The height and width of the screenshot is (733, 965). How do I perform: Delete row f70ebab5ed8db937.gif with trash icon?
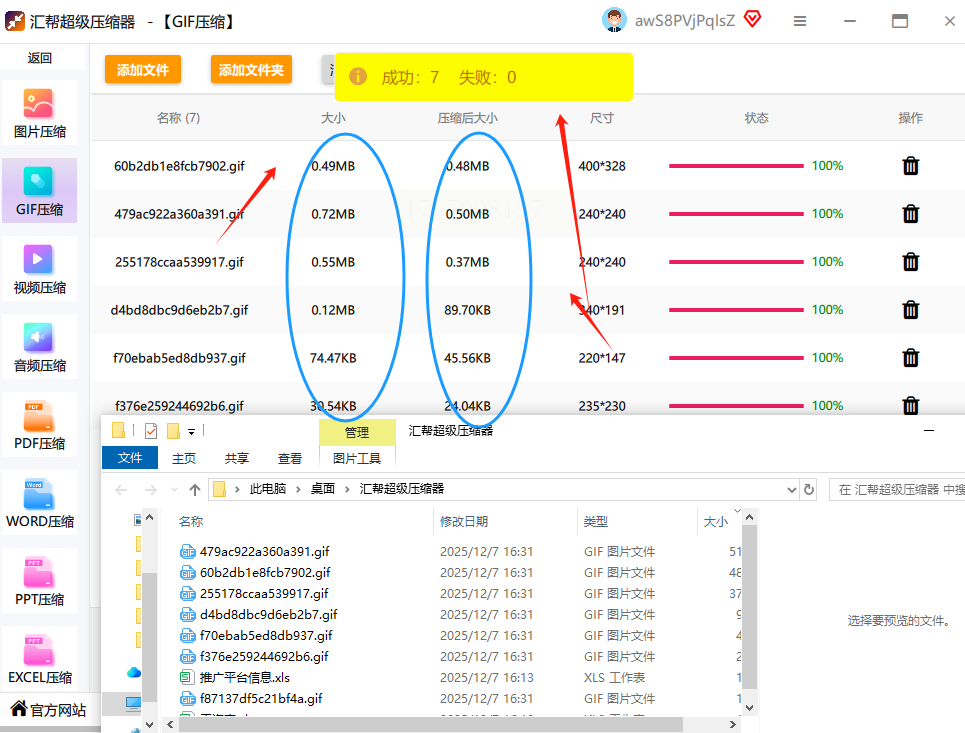[x=910, y=358]
